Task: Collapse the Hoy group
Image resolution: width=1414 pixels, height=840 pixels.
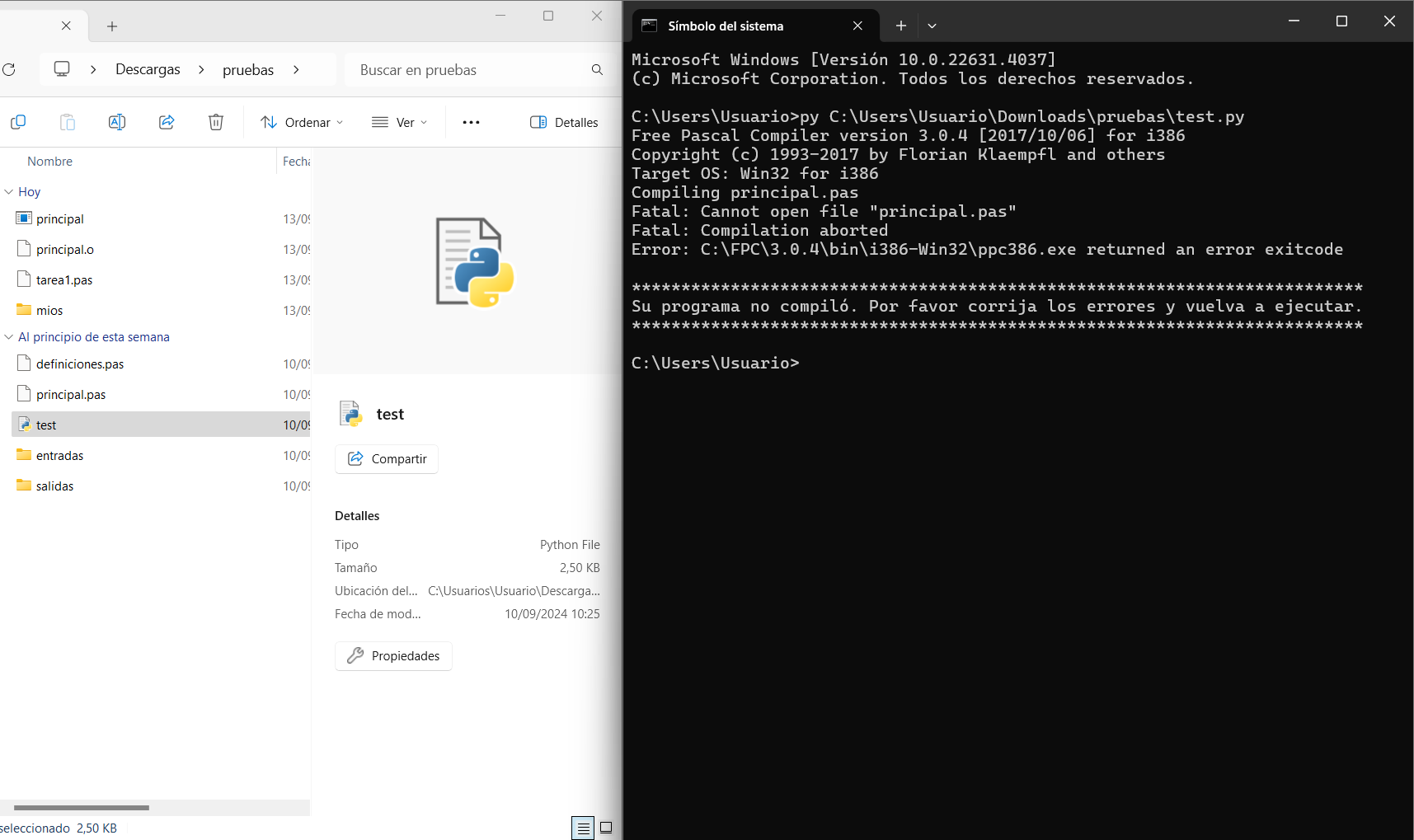Action: coord(8,191)
